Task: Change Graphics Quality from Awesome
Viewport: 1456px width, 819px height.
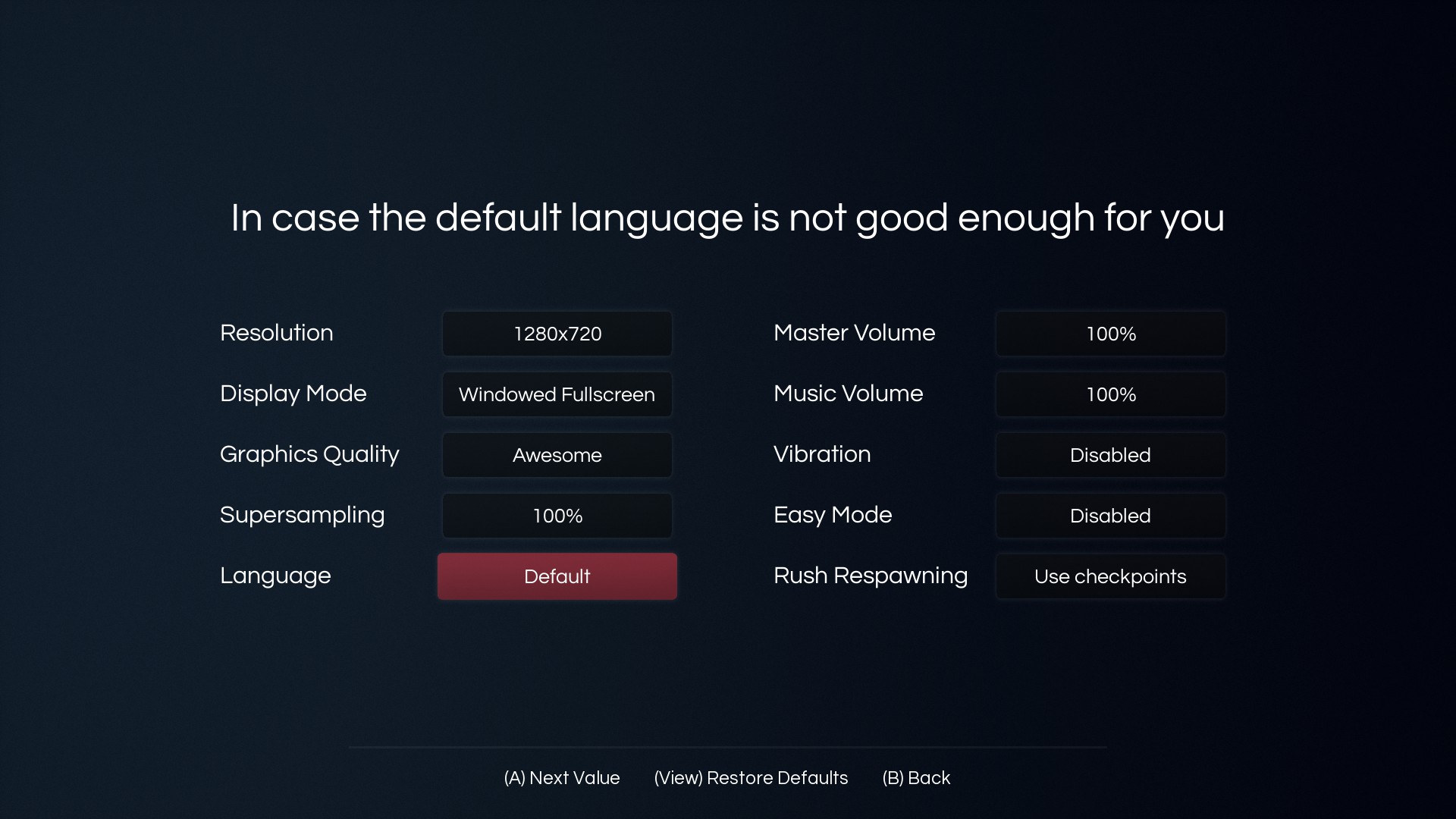Action: [557, 455]
